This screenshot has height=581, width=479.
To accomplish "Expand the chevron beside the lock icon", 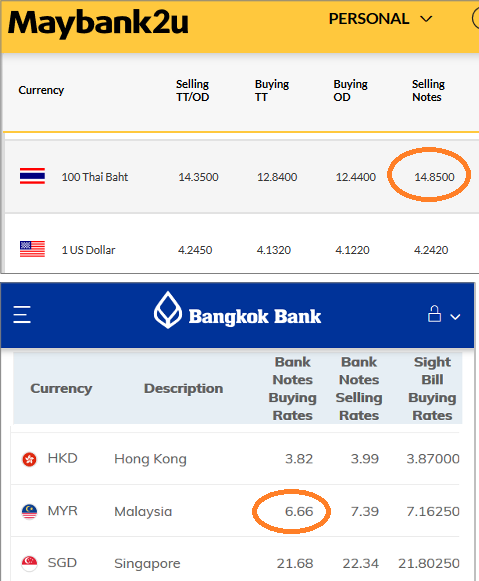I will [455, 317].
